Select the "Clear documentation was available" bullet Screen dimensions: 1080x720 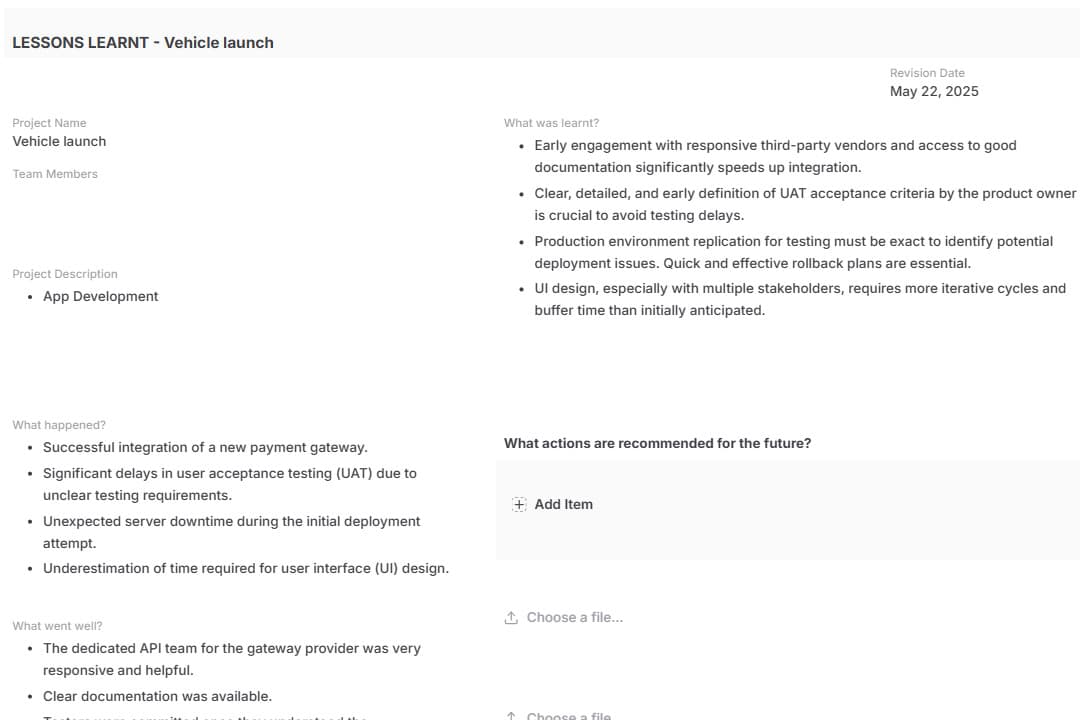(157, 697)
